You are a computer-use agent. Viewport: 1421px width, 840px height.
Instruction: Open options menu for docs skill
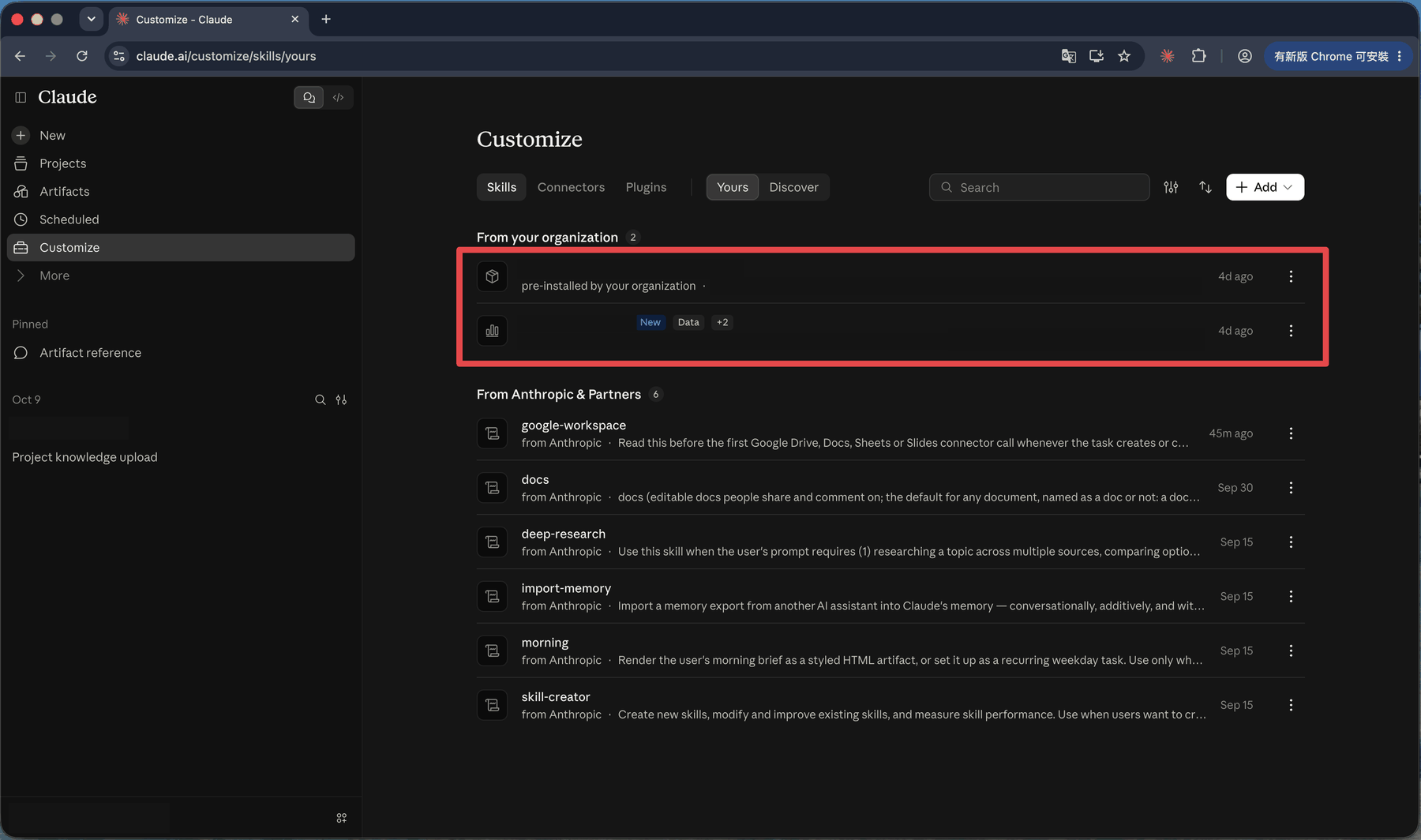click(x=1291, y=488)
